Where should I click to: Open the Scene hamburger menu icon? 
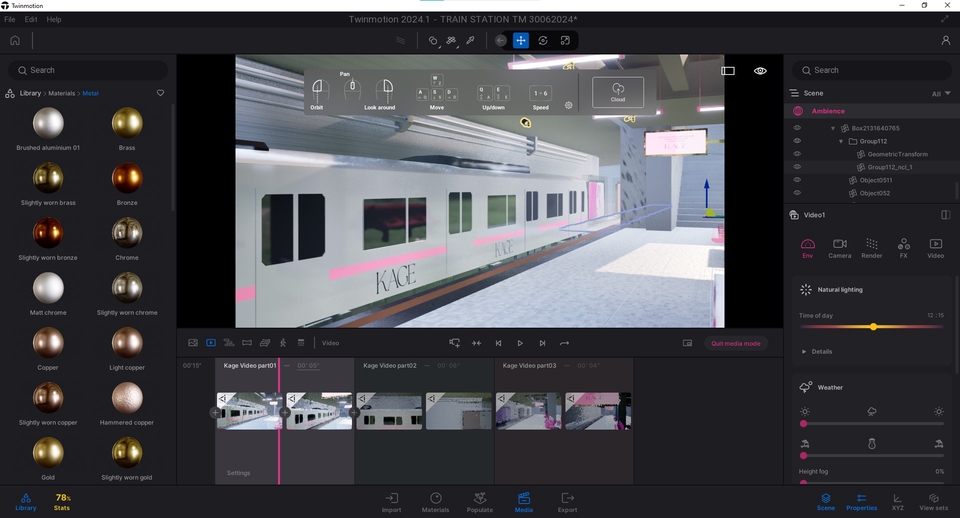click(x=794, y=93)
